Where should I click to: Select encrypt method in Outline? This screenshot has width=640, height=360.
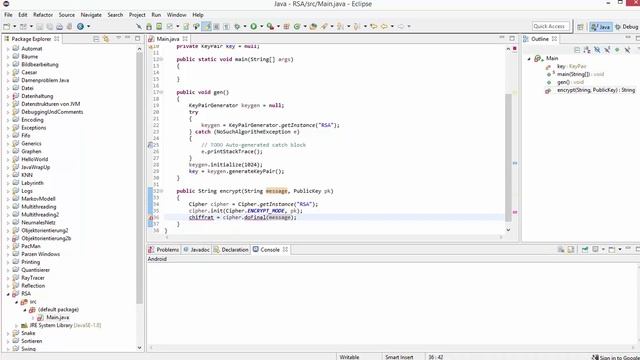click(596, 90)
